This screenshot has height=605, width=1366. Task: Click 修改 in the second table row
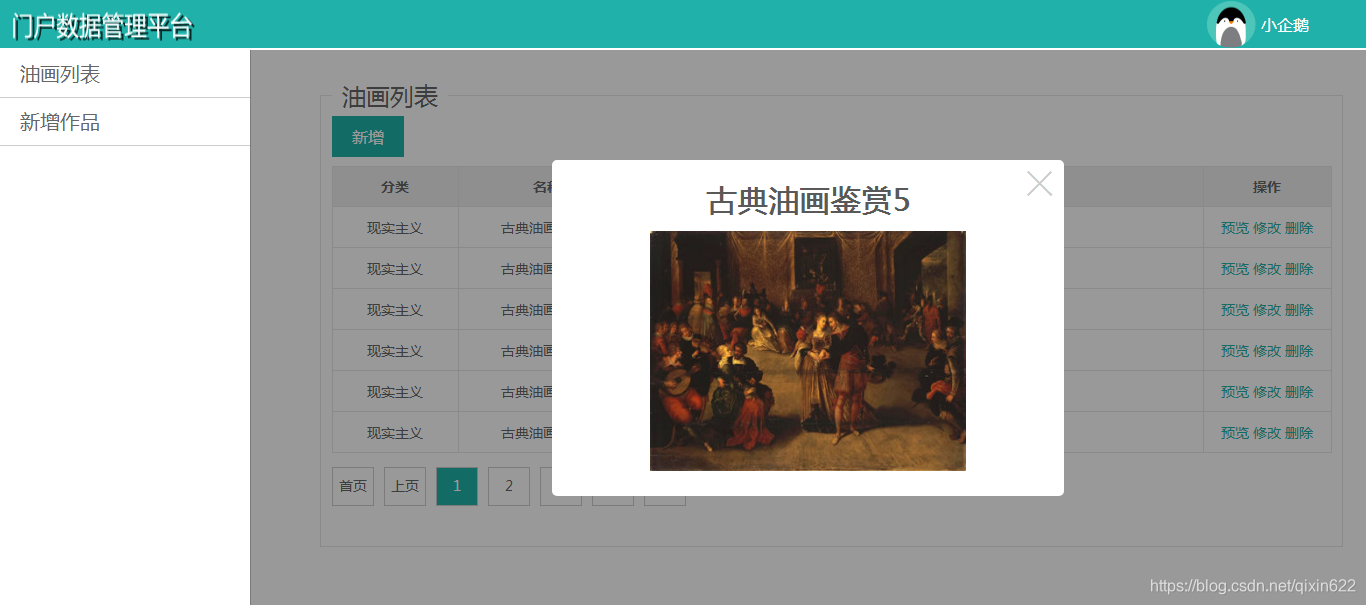pyautogui.click(x=1267, y=269)
